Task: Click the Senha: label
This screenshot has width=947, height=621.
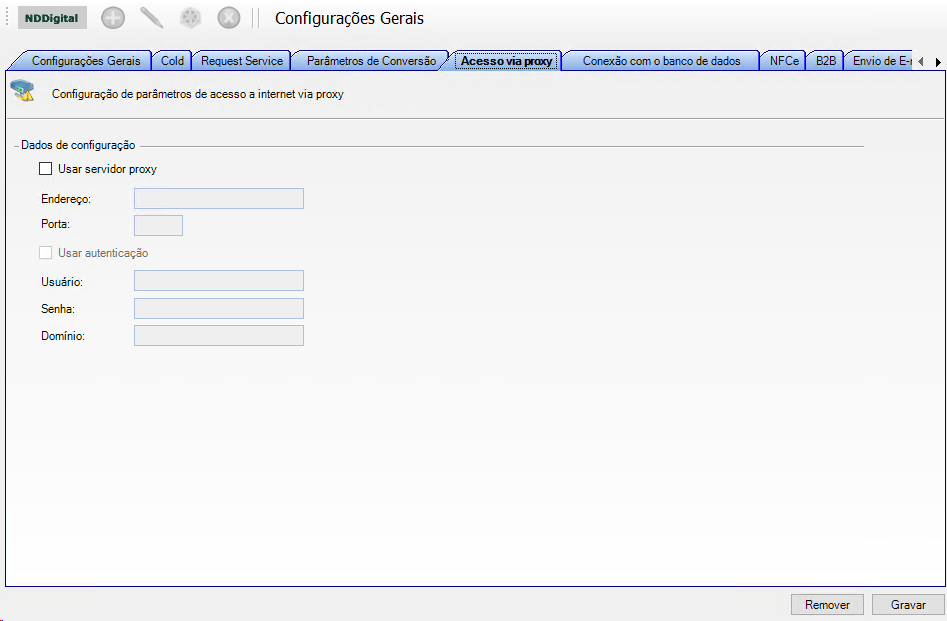Action: click(58, 309)
